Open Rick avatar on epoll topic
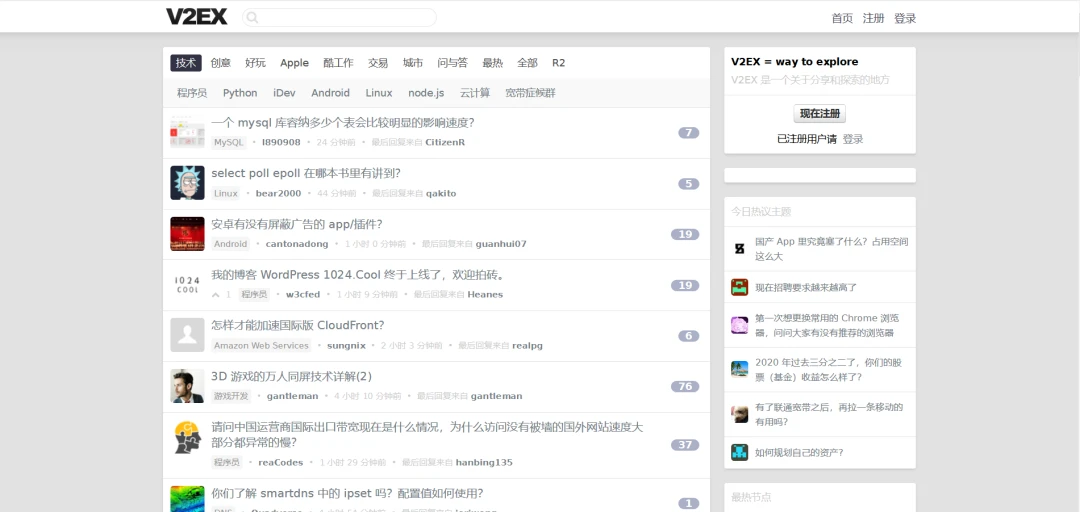The width and height of the screenshot is (1080, 512). coord(187,183)
